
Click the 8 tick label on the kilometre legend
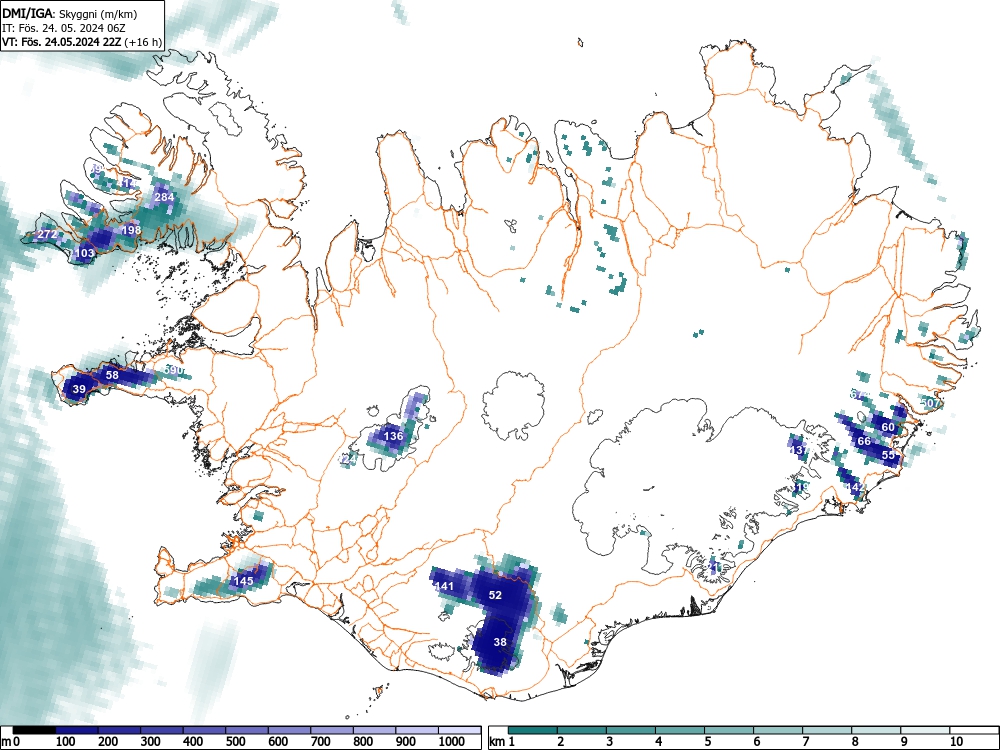coord(855,742)
